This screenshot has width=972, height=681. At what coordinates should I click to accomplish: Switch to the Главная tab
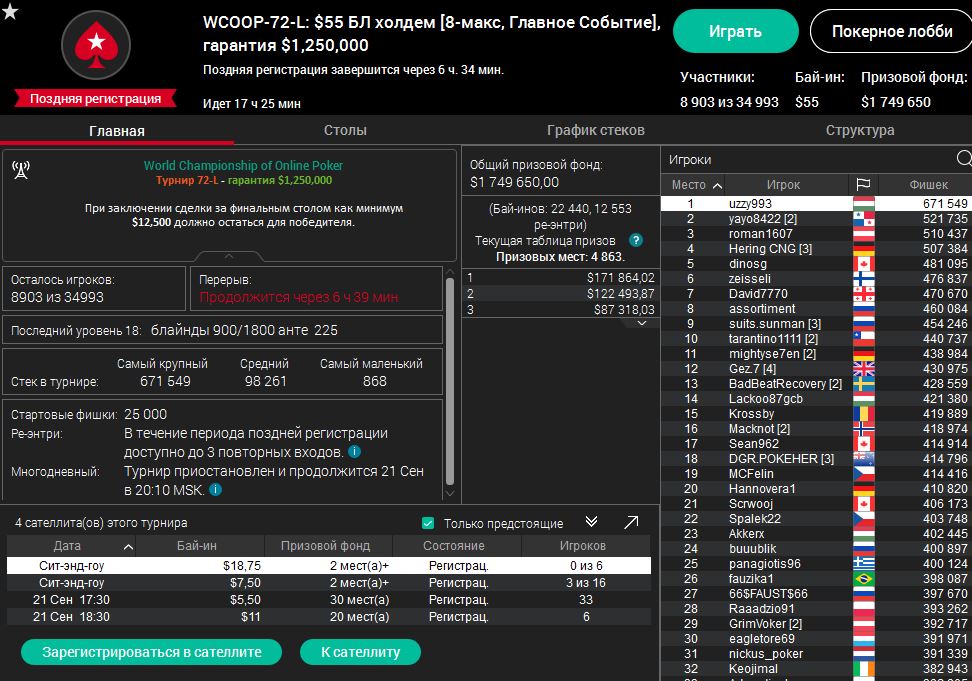[x=117, y=131]
